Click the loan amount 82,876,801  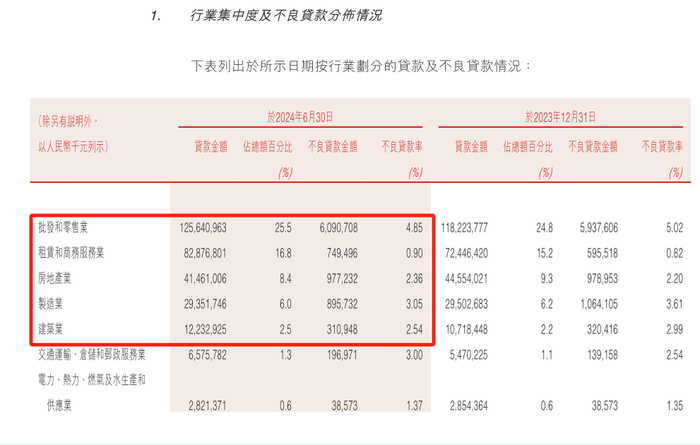tap(205, 254)
